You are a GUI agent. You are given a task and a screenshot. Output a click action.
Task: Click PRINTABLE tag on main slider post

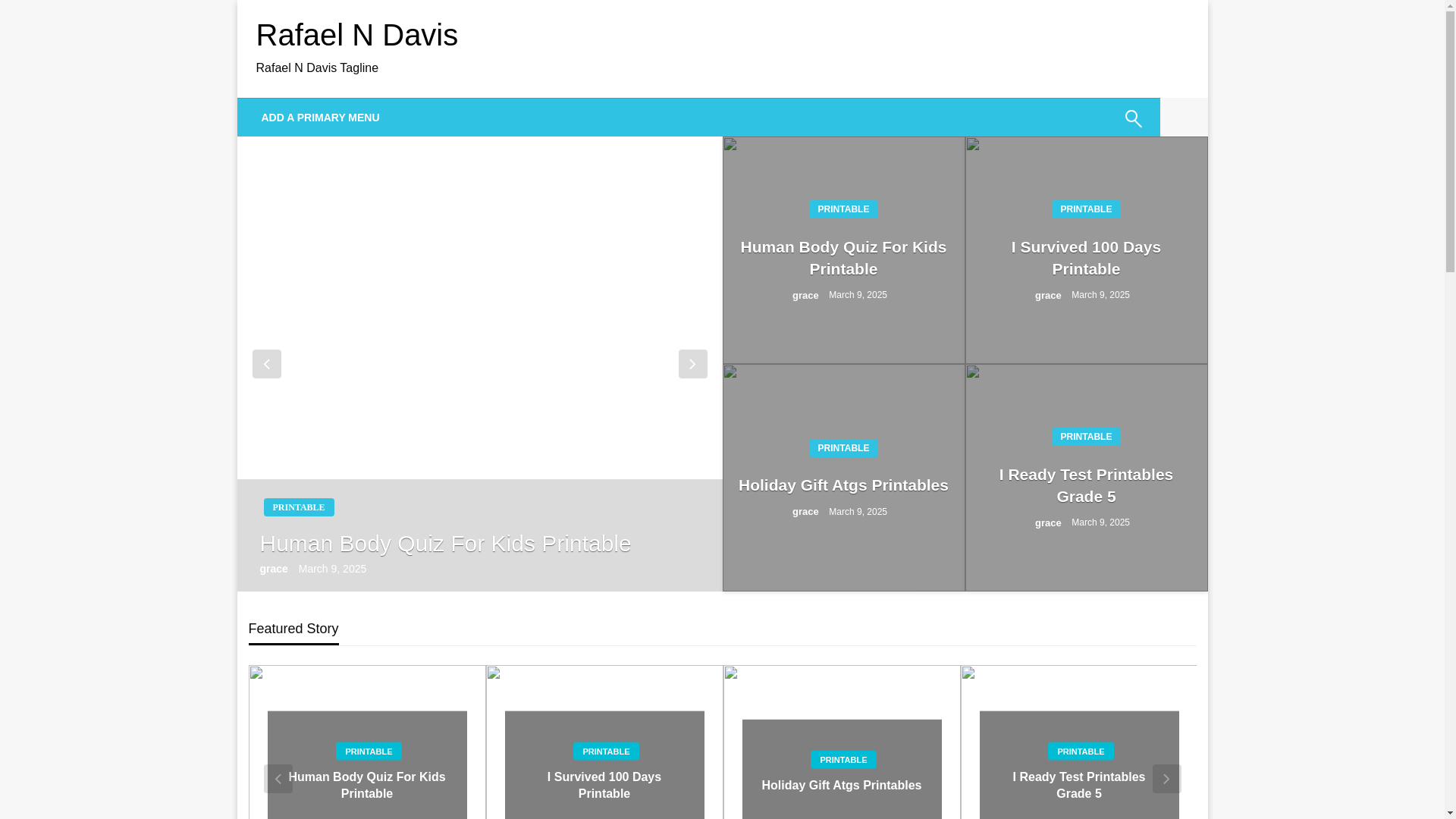pos(299,507)
